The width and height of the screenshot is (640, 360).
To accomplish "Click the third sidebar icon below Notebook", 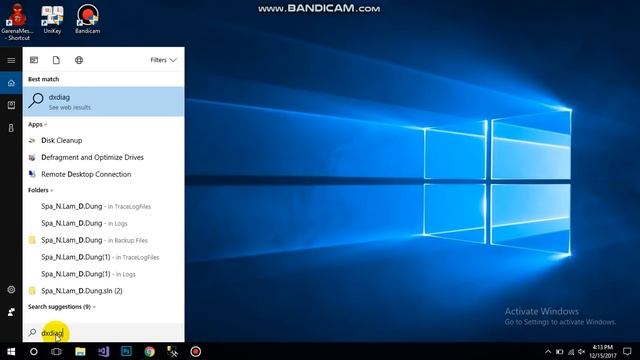I will click(11, 128).
